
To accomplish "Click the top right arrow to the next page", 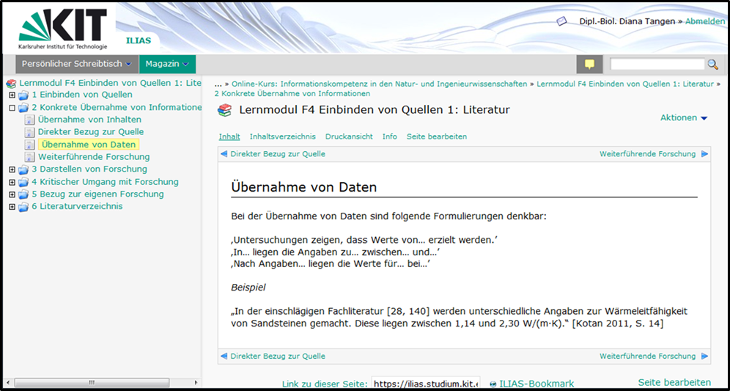I will [704, 154].
